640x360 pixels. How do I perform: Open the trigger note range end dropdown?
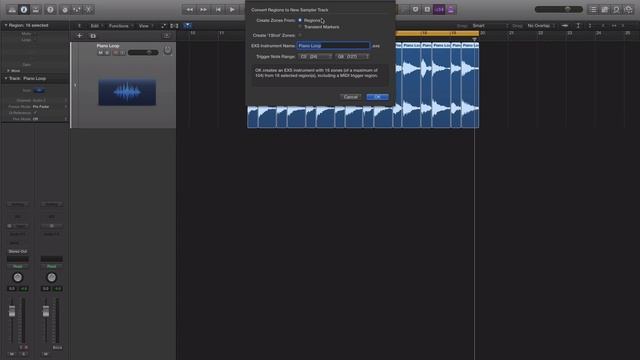pos(352,56)
